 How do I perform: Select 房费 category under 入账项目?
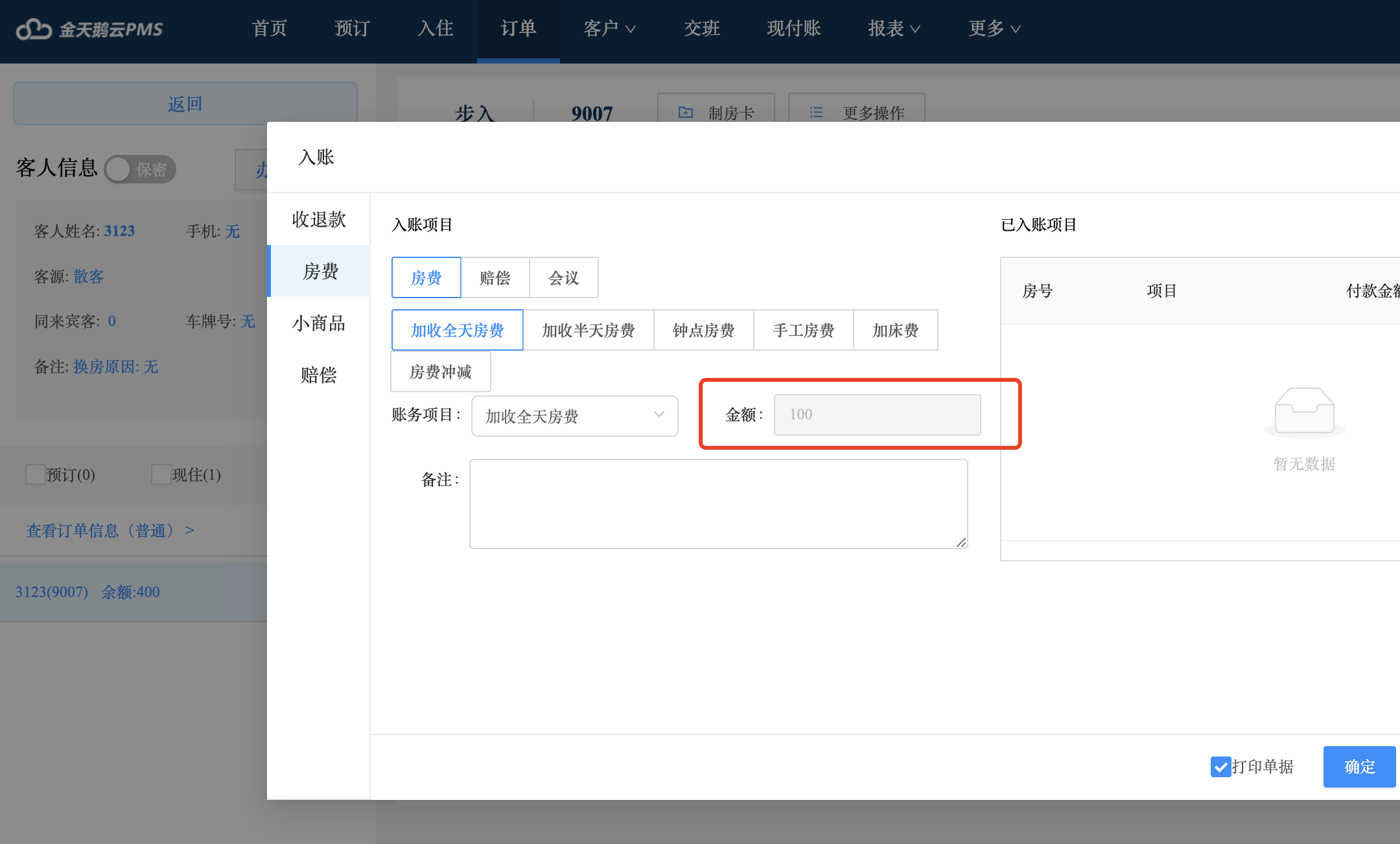(426, 277)
